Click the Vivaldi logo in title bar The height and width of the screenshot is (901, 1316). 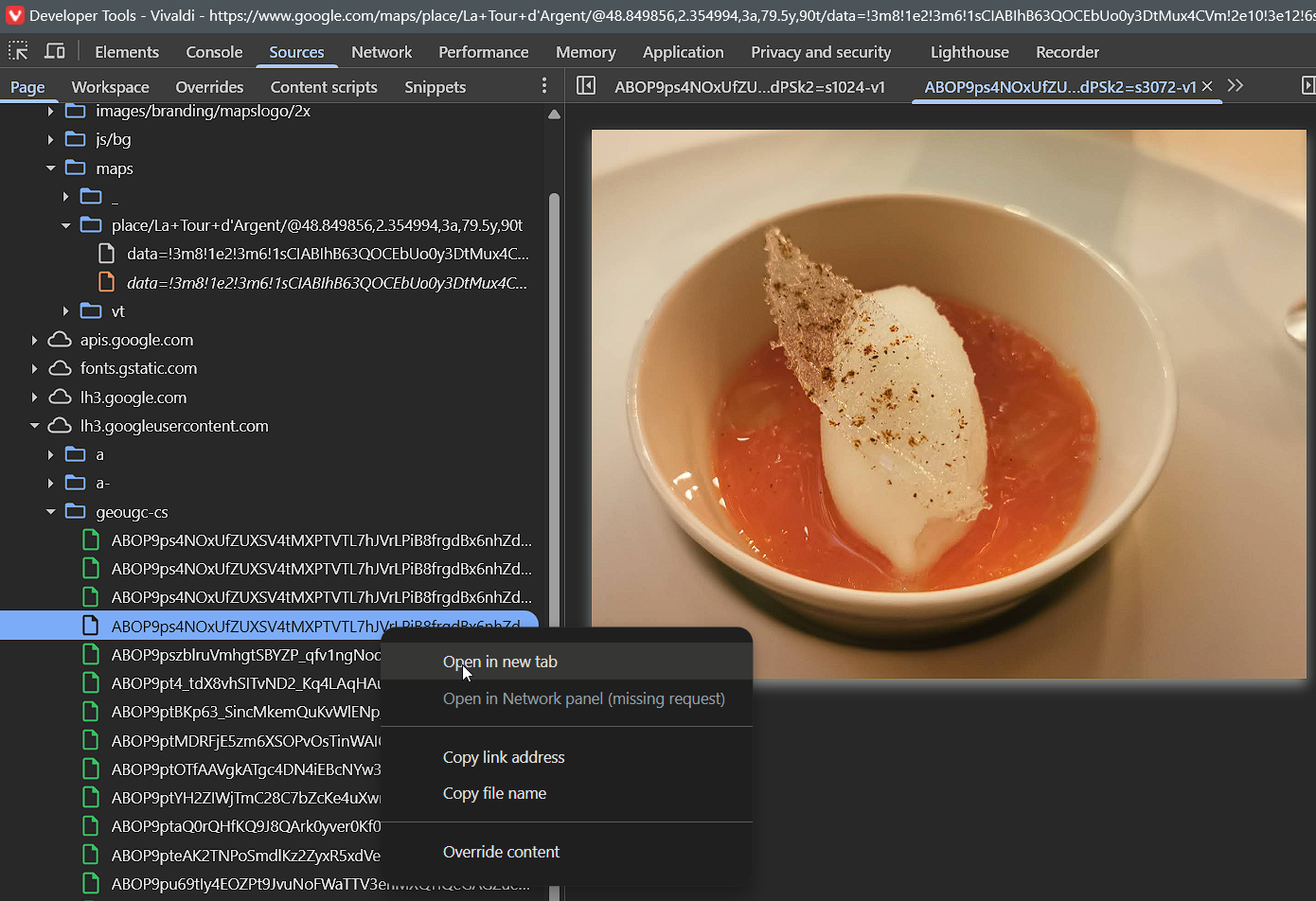pos(14,15)
